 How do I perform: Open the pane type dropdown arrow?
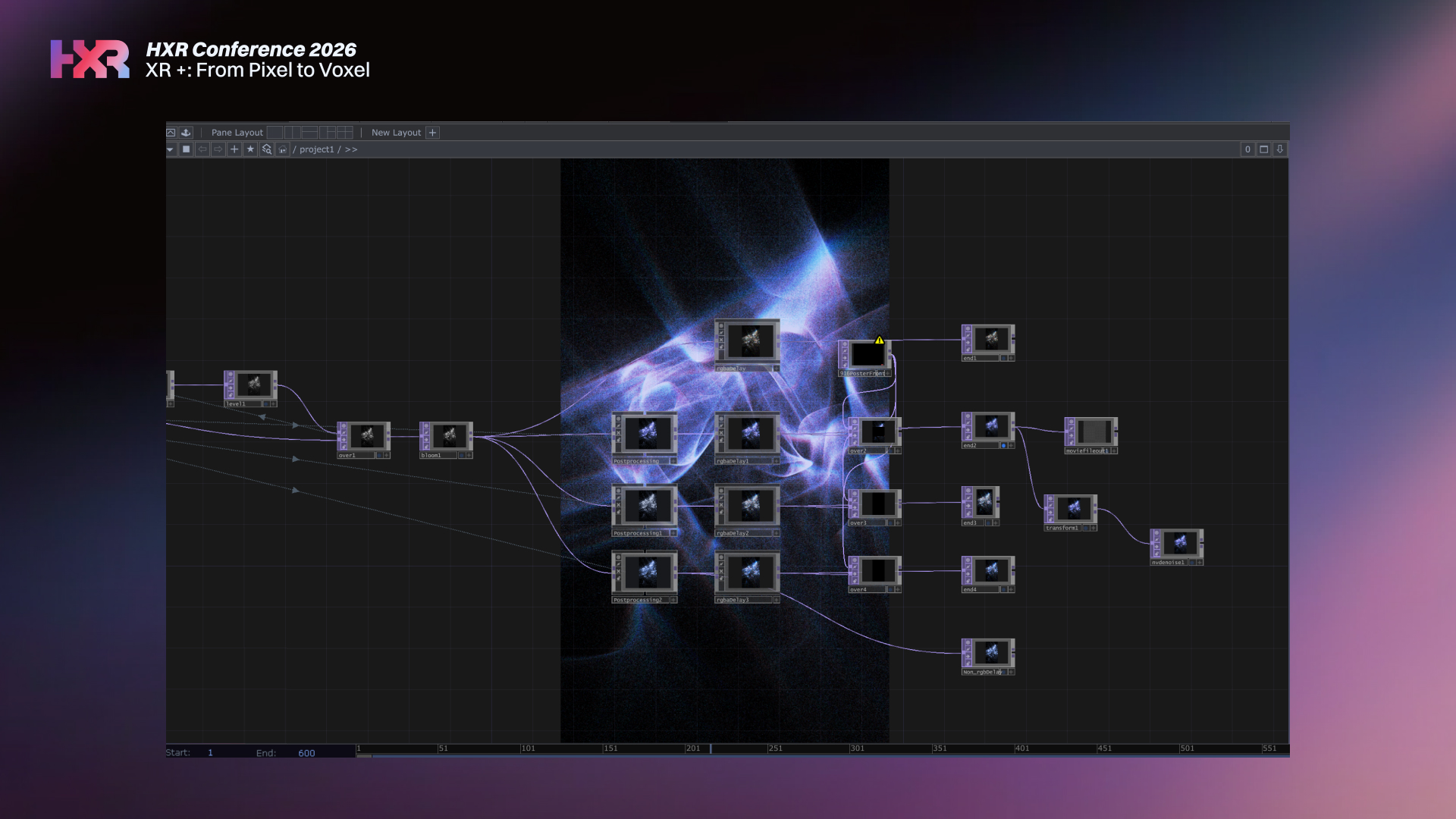(x=170, y=149)
